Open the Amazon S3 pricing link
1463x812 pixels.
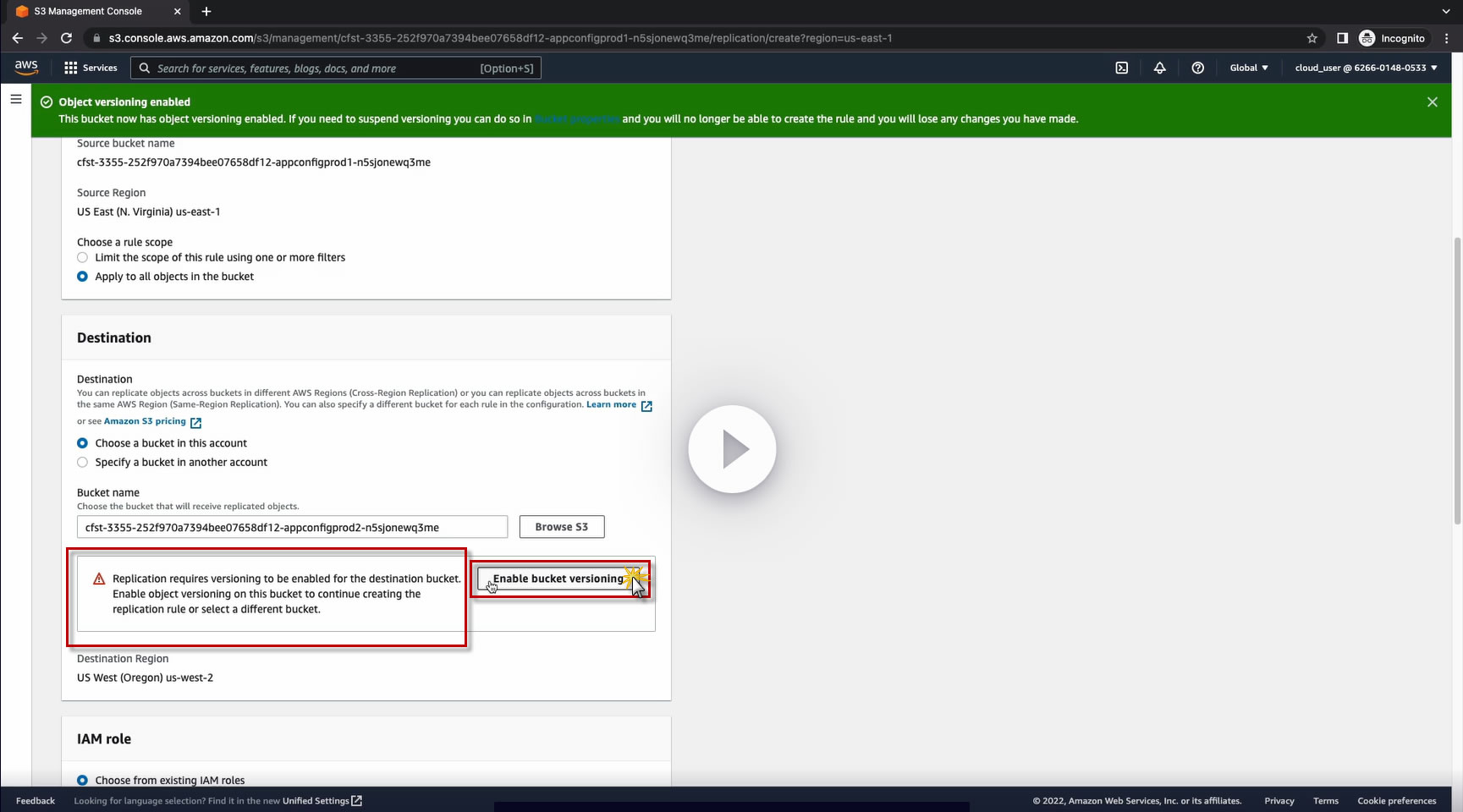pyautogui.click(x=145, y=421)
